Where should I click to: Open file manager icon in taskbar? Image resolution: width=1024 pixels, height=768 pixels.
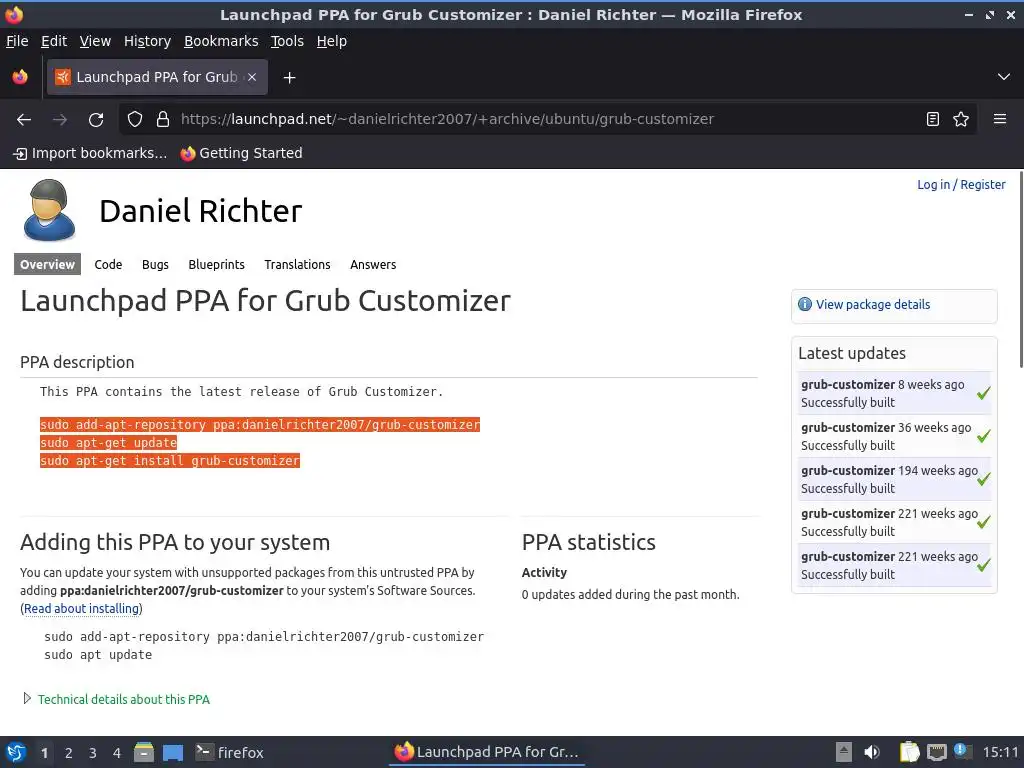point(144,752)
